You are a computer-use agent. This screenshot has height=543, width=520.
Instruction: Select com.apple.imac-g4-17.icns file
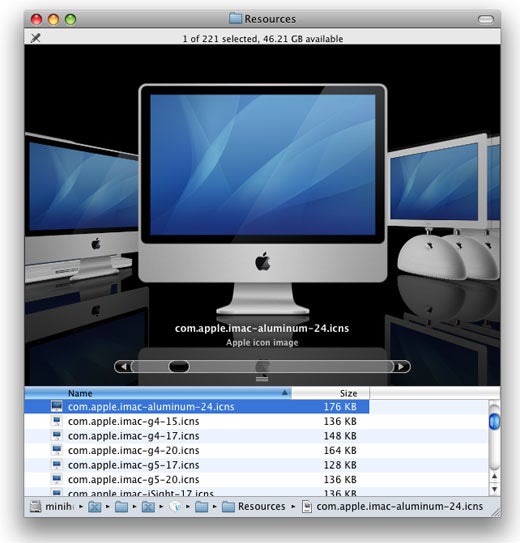click(x=133, y=436)
